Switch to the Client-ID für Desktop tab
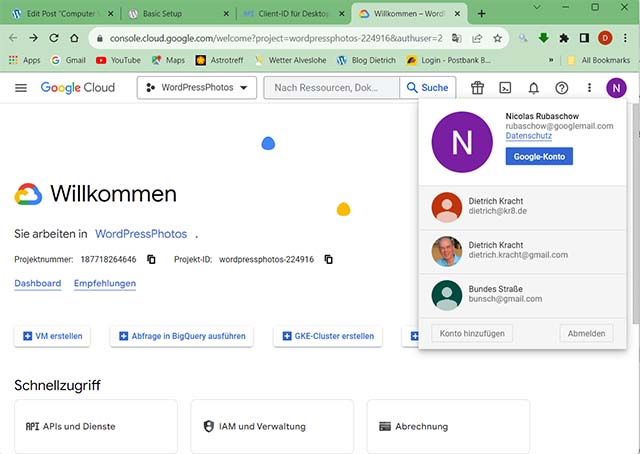The height and width of the screenshot is (454, 640). (x=290, y=14)
